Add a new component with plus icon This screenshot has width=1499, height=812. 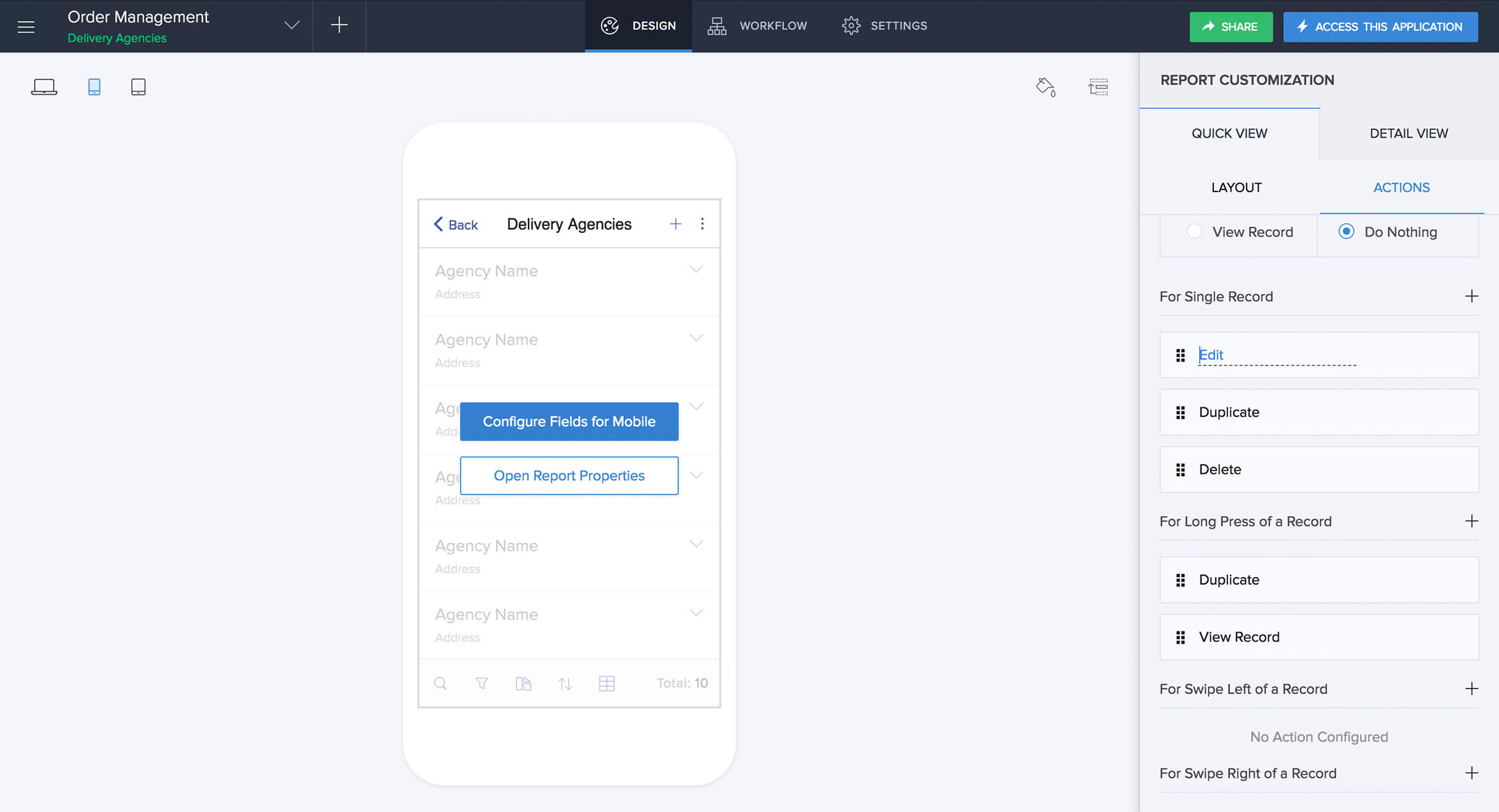(x=339, y=25)
